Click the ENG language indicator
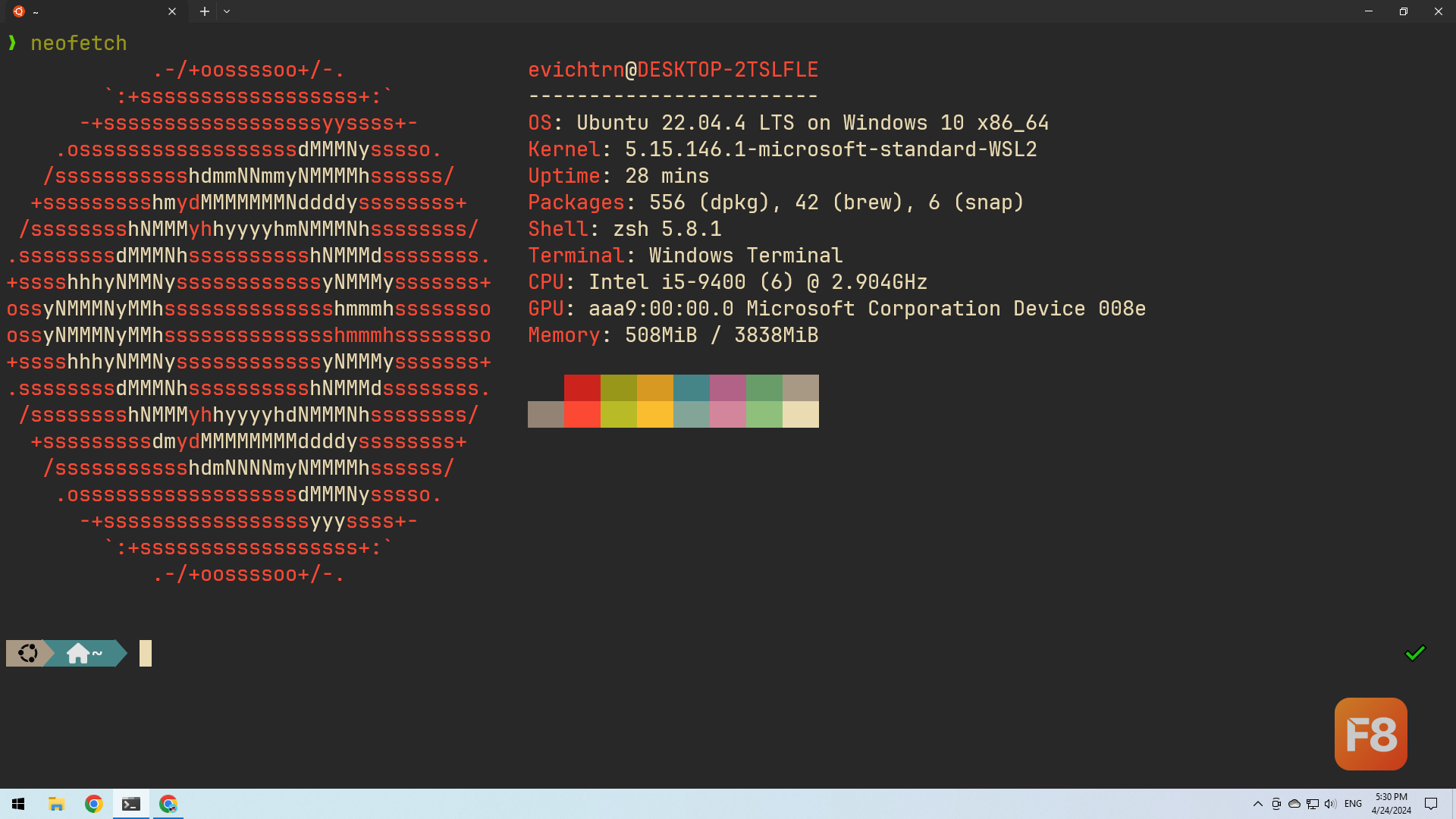Image resolution: width=1456 pixels, height=819 pixels. pos(1353,804)
